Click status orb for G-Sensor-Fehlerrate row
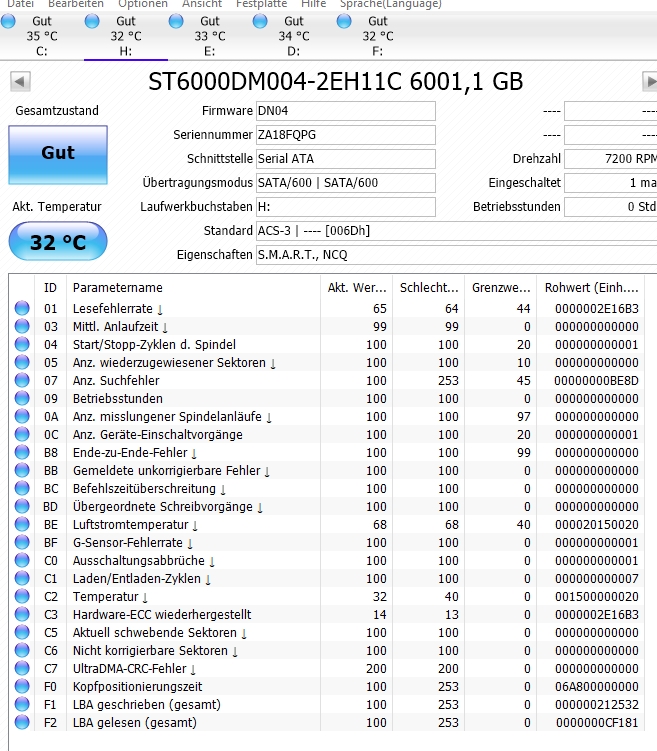 click(x=22, y=542)
